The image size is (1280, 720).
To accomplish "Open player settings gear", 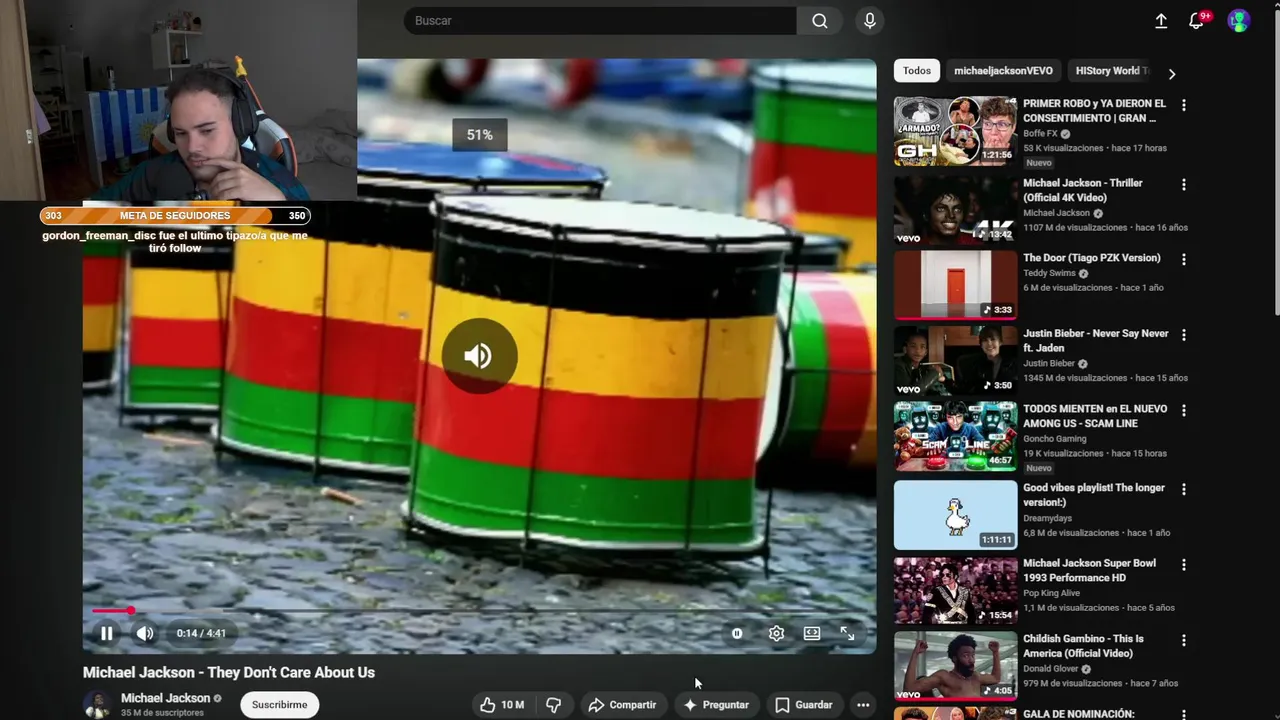I will click(776, 633).
